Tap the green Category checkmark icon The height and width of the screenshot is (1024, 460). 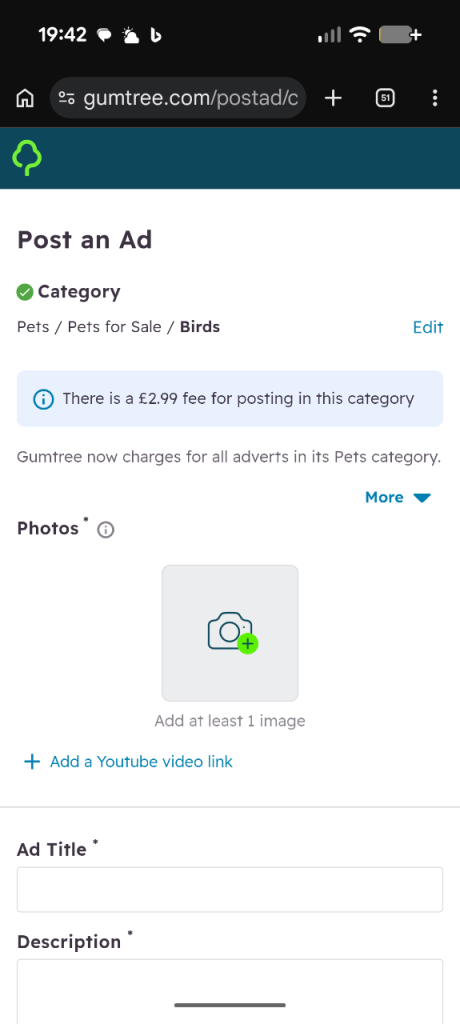pos(25,292)
